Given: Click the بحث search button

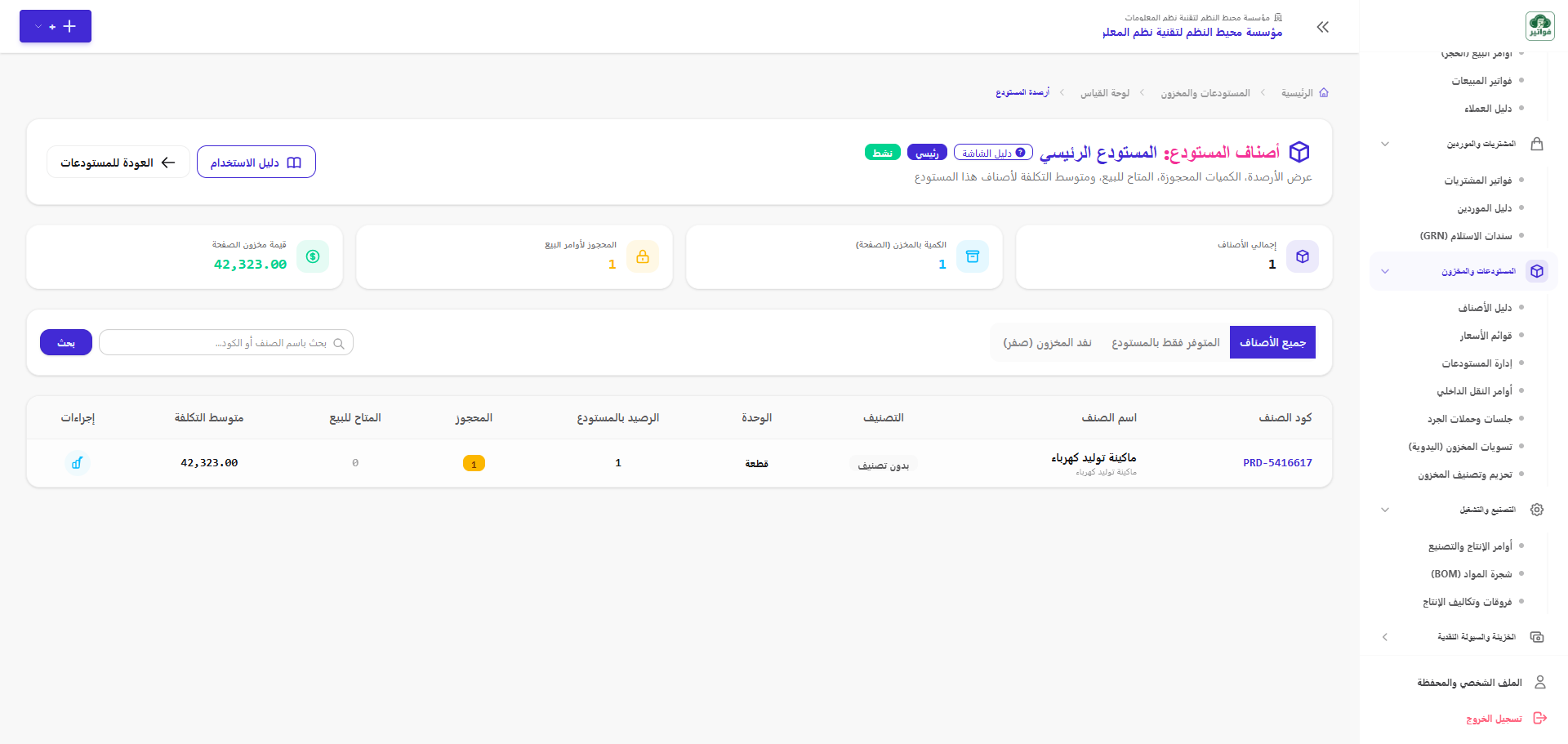Looking at the screenshot, I should coord(66,342).
